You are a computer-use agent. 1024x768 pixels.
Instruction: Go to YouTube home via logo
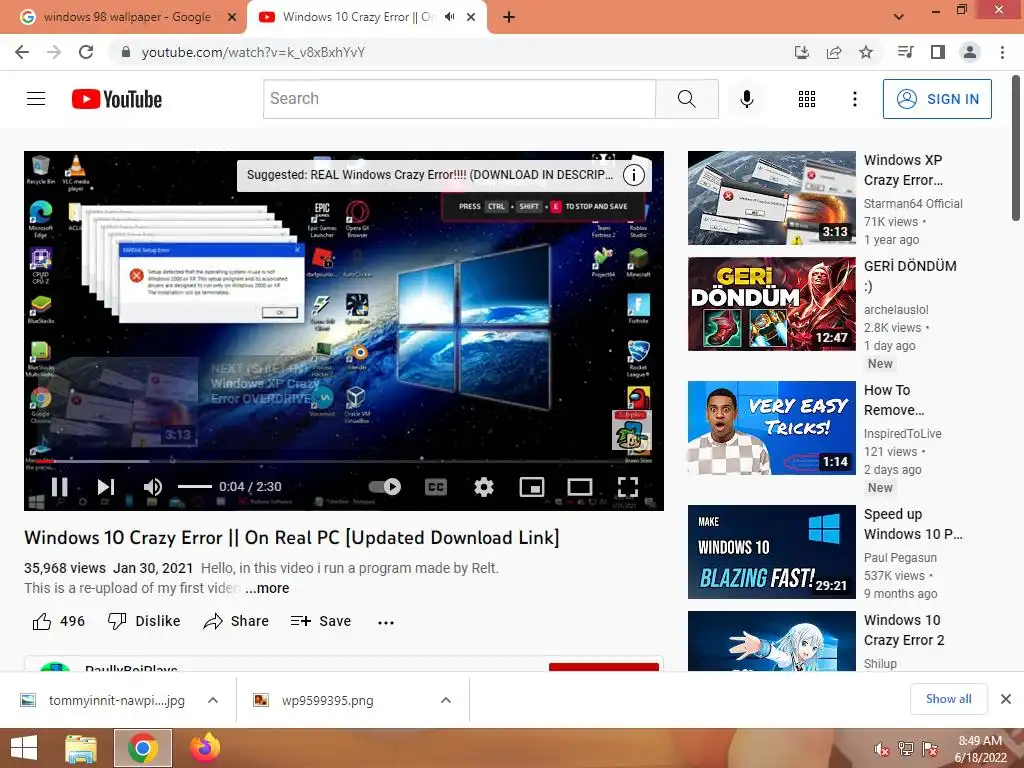coord(117,99)
